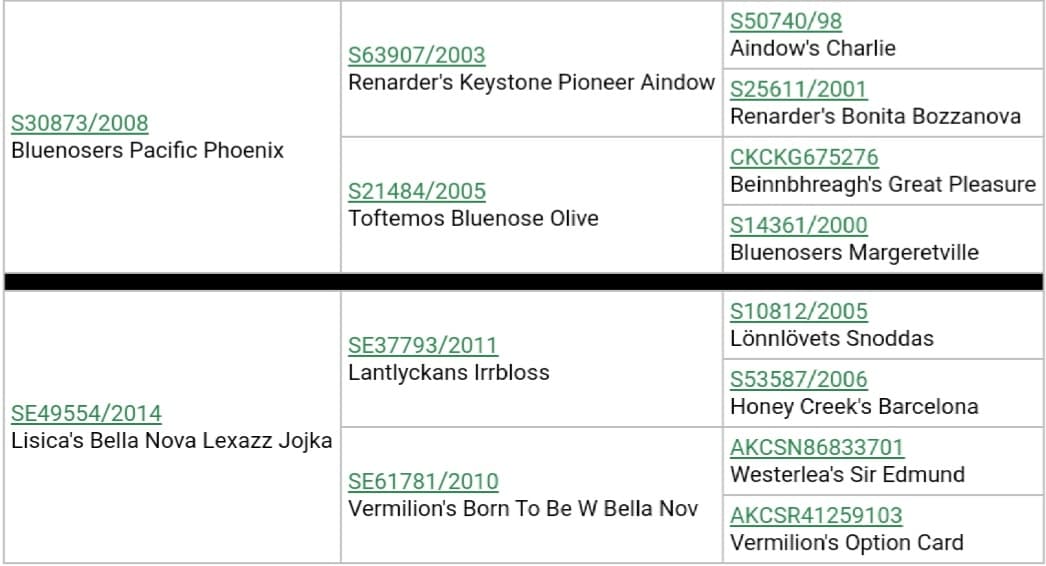Select the Renarder's Keystone Pioneer Aindow name
Viewport: 1046px width, 566px height.
532,82
